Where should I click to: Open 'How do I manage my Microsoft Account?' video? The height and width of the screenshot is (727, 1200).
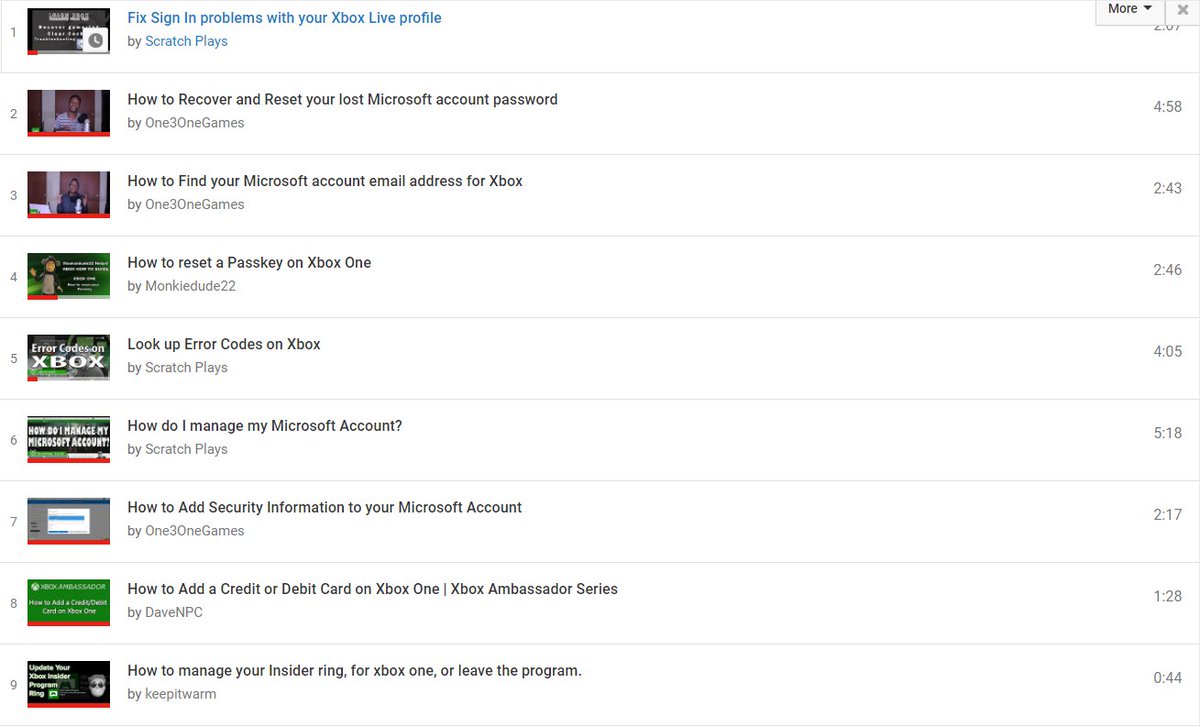(265, 426)
